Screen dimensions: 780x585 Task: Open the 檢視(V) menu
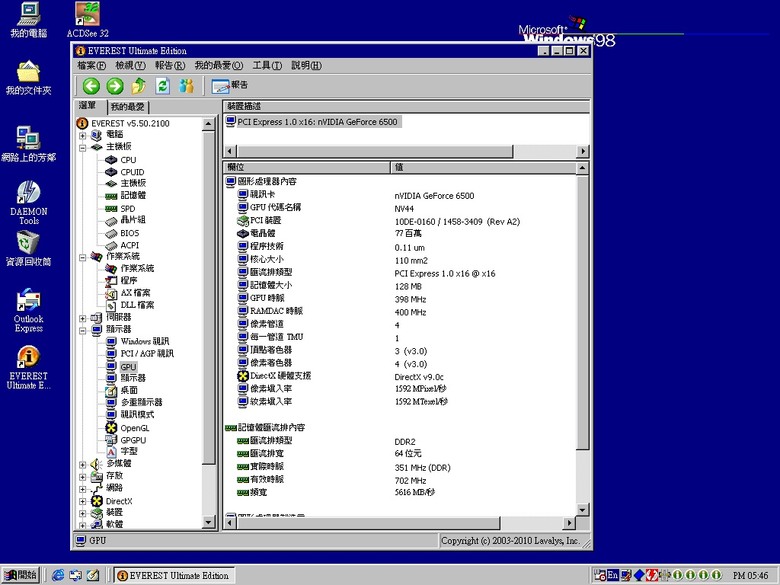pyautogui.click(x=130, y=65)
